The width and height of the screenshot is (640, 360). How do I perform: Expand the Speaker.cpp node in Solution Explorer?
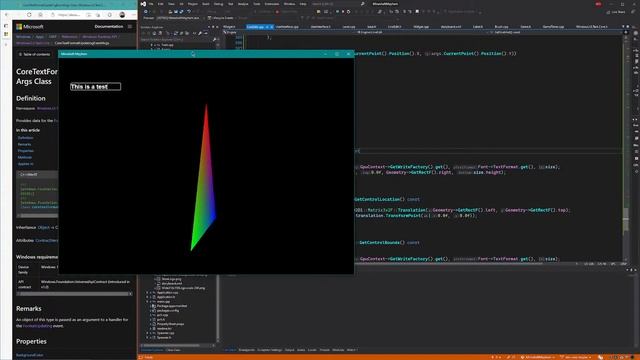(x=147, y=333)
